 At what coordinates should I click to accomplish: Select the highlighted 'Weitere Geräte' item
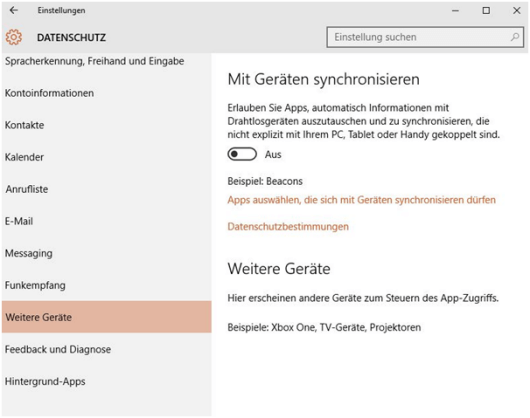click(x=107, y=317)
